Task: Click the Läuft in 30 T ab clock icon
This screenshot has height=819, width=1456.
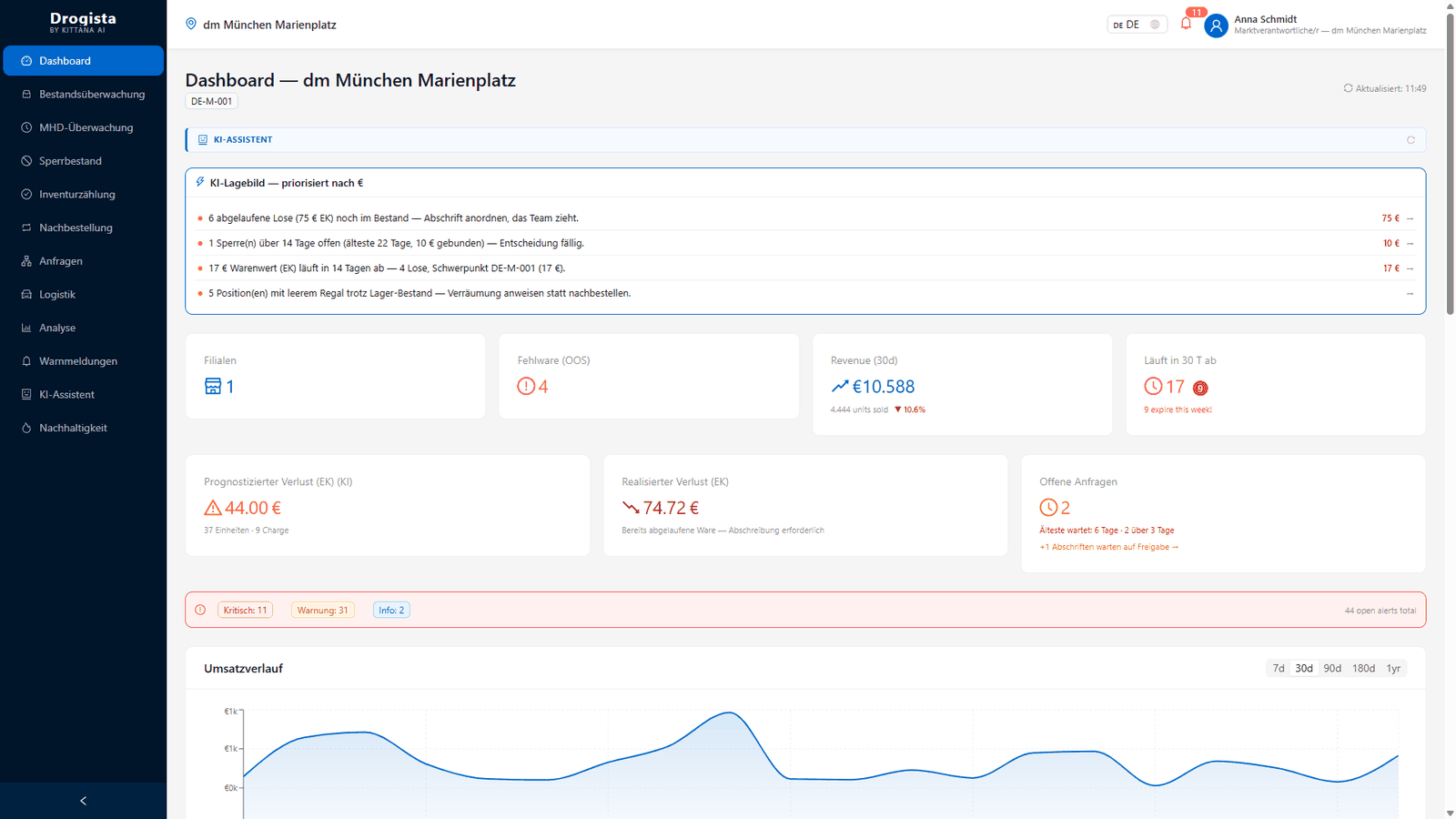Action: [1153, 387]
